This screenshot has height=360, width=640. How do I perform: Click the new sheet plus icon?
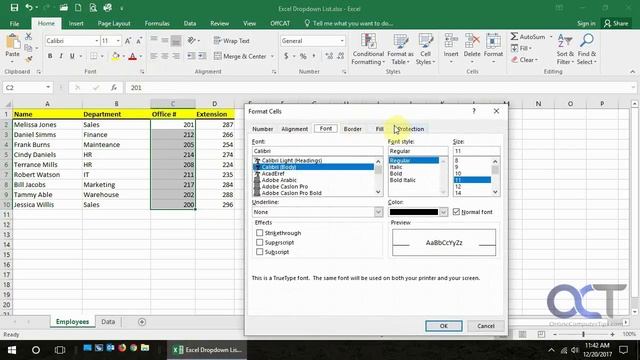(x=142, y=322)
